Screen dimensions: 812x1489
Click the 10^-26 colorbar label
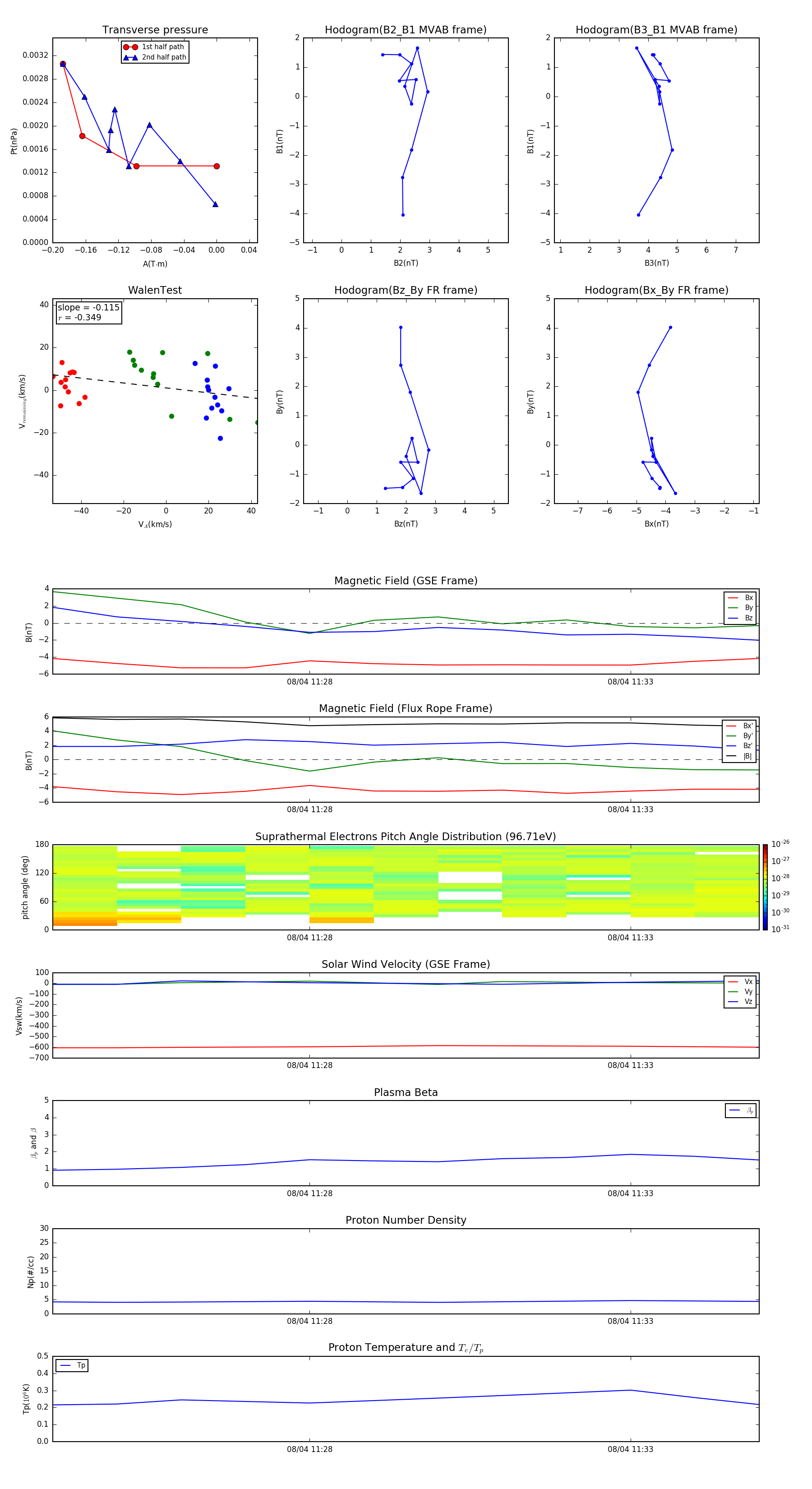(780, 843)
